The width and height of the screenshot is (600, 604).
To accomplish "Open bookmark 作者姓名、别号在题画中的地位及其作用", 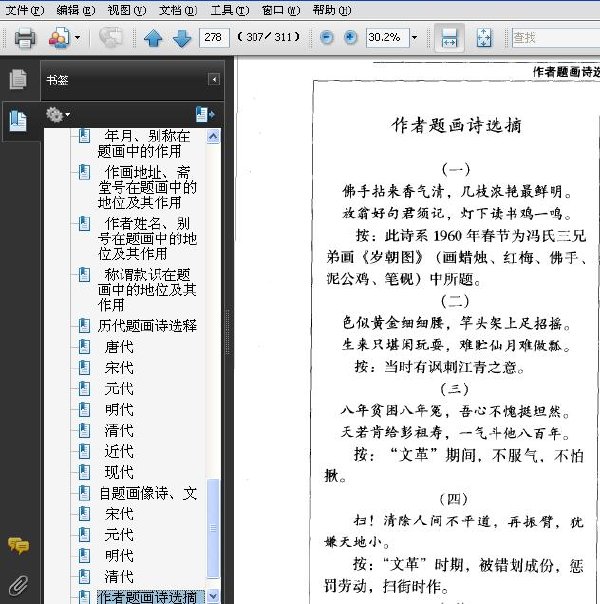I will pos(147,238).
